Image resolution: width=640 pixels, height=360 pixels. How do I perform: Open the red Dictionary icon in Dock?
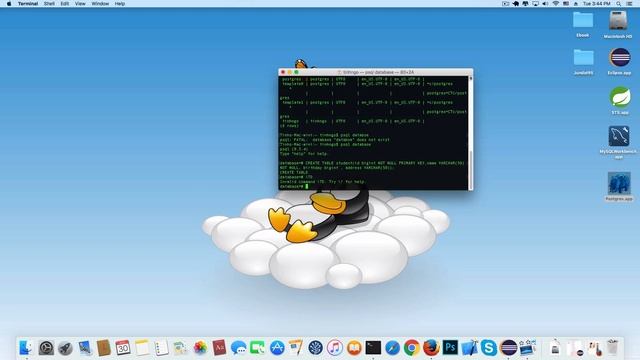click(219, 348)
